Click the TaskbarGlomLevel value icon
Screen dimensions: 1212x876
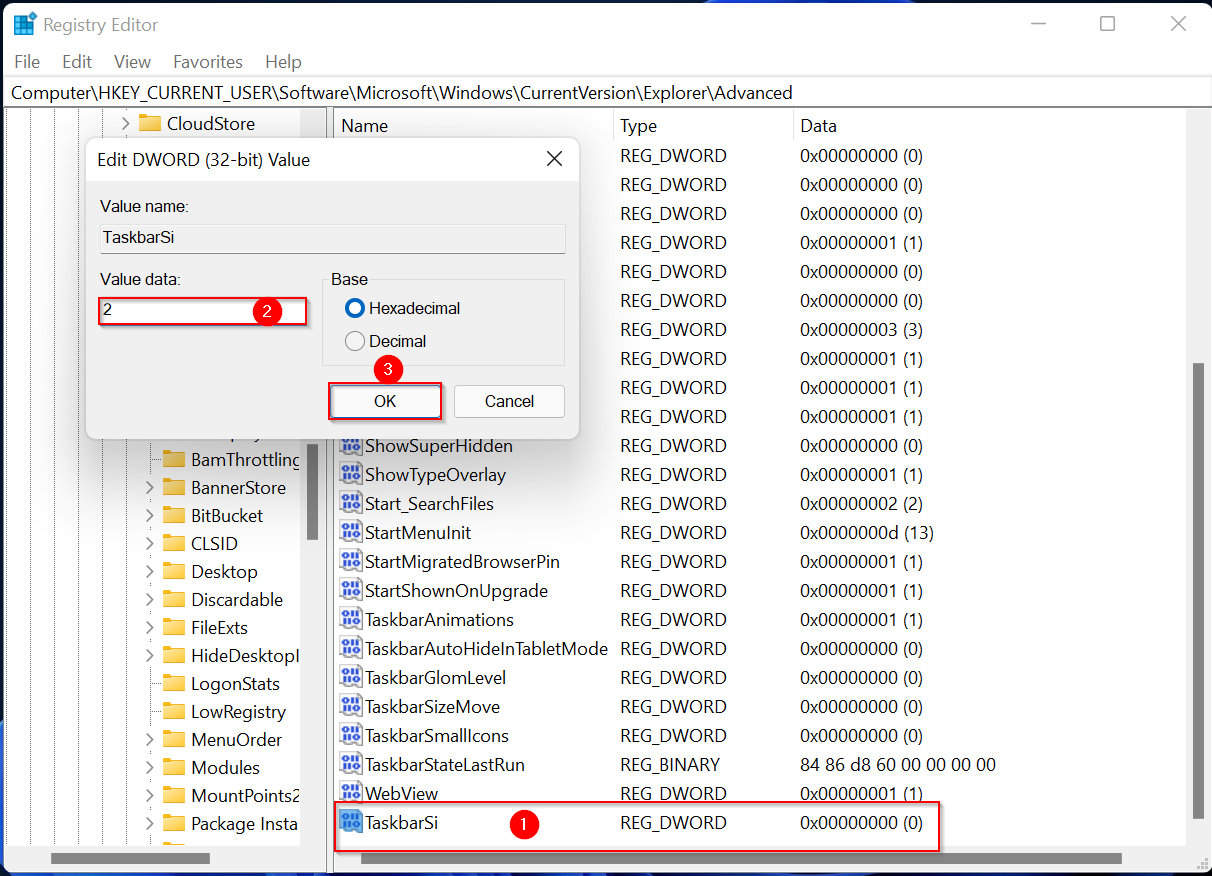pyautogui.click(x=351, y=677)
